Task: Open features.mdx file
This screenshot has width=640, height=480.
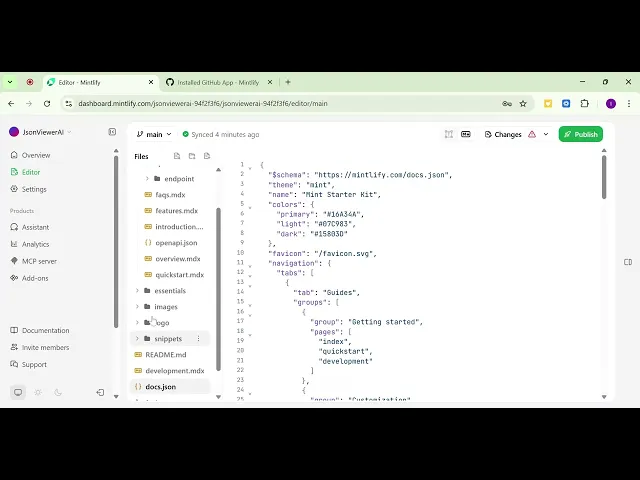Action: (176, 211)
